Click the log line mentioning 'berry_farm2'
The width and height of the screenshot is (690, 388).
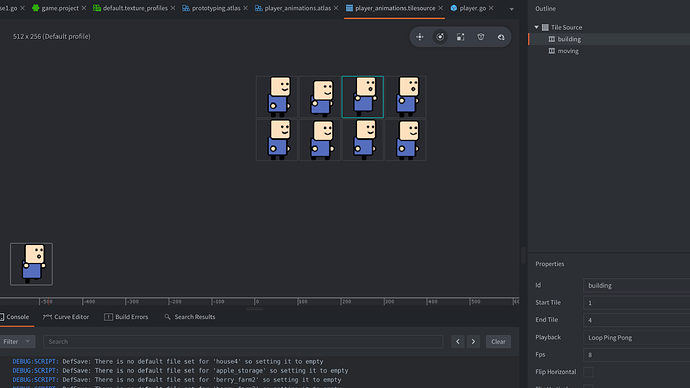(x=176, y=380)
